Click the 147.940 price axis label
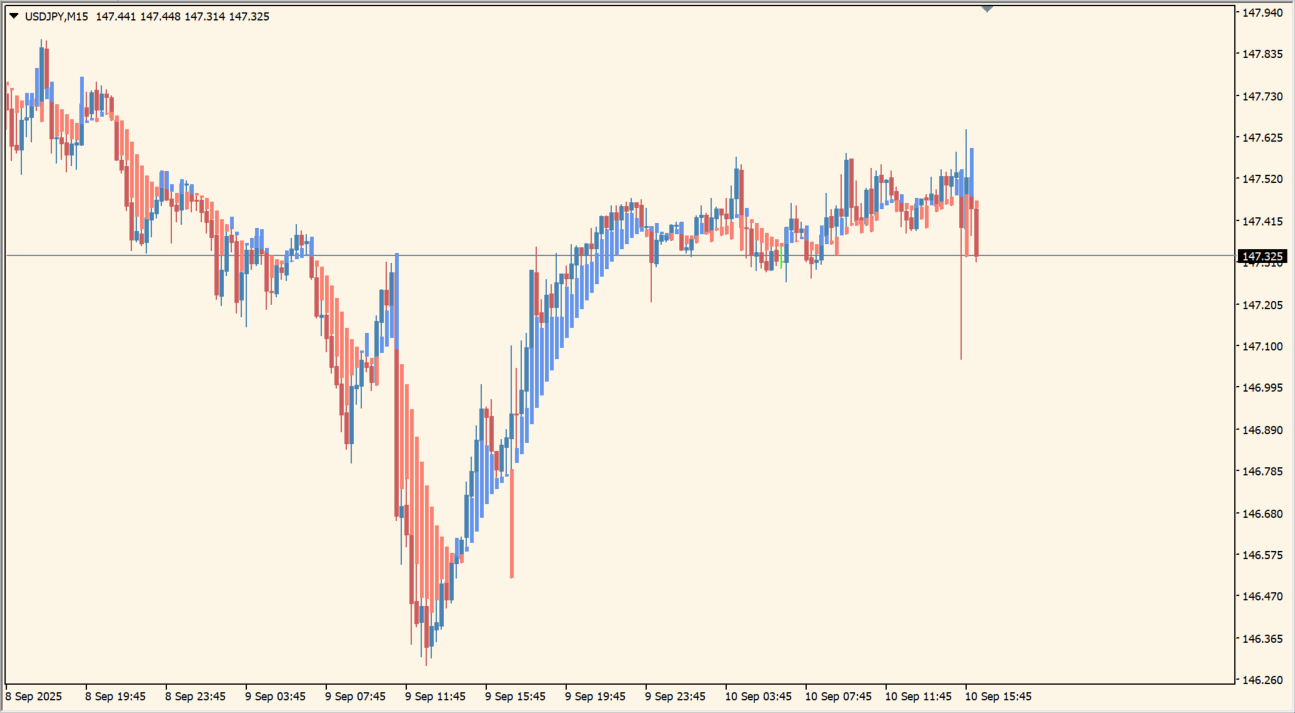 [x=1261, y=13]
